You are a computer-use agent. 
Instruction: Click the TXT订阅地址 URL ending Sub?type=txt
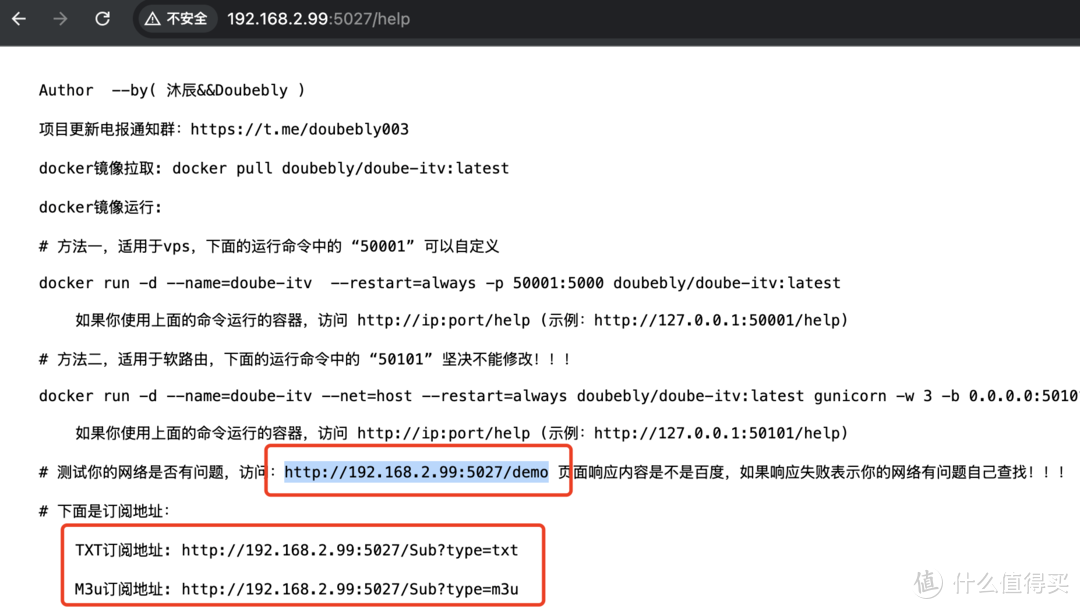350,550
